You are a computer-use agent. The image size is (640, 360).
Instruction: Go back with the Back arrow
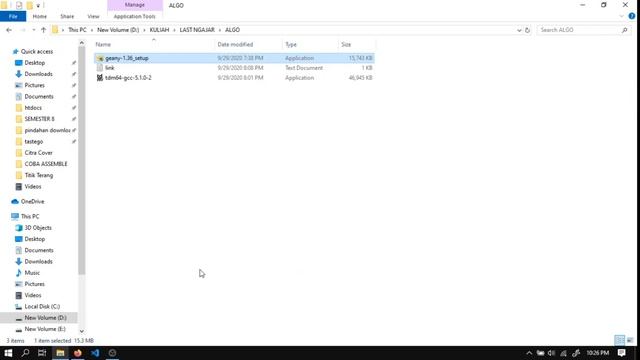9,30
